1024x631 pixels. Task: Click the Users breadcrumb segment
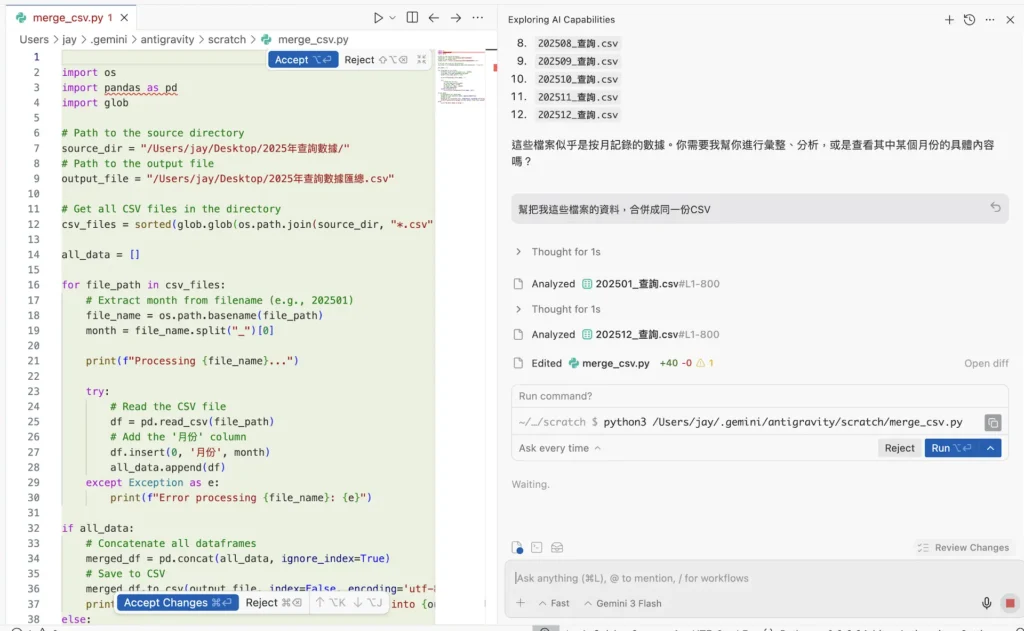[x=34, y=39]
